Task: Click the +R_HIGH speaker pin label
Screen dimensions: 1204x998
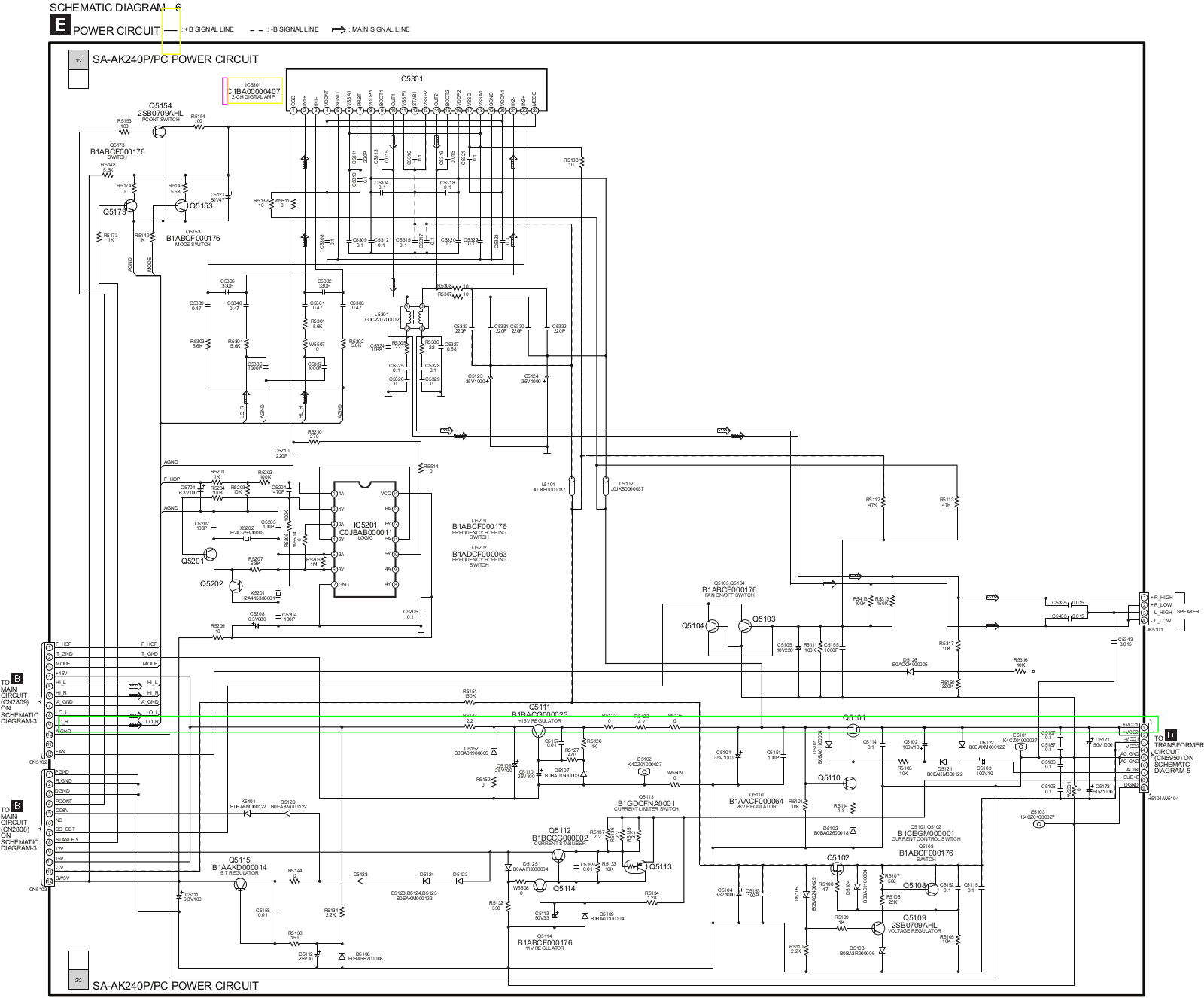Action: [1161, 597]
